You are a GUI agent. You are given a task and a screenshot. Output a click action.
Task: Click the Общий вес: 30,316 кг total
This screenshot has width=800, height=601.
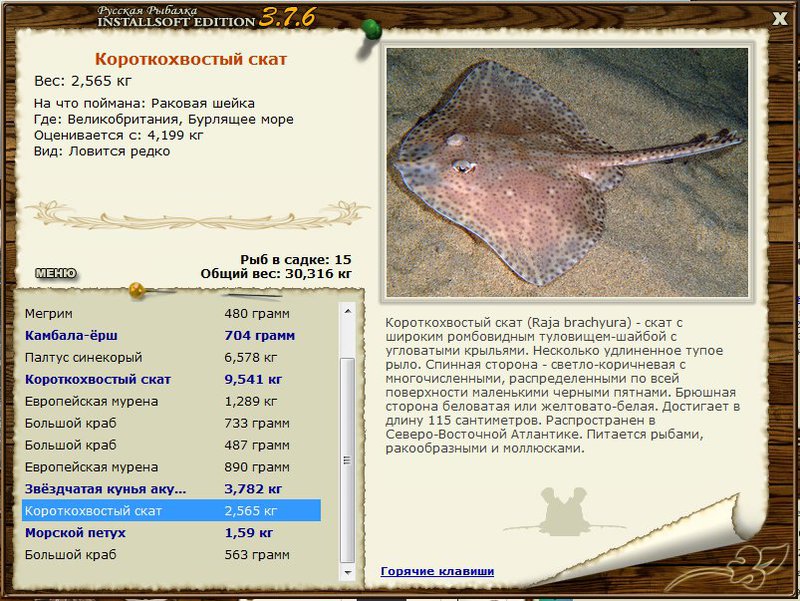[x=276, y=273]
